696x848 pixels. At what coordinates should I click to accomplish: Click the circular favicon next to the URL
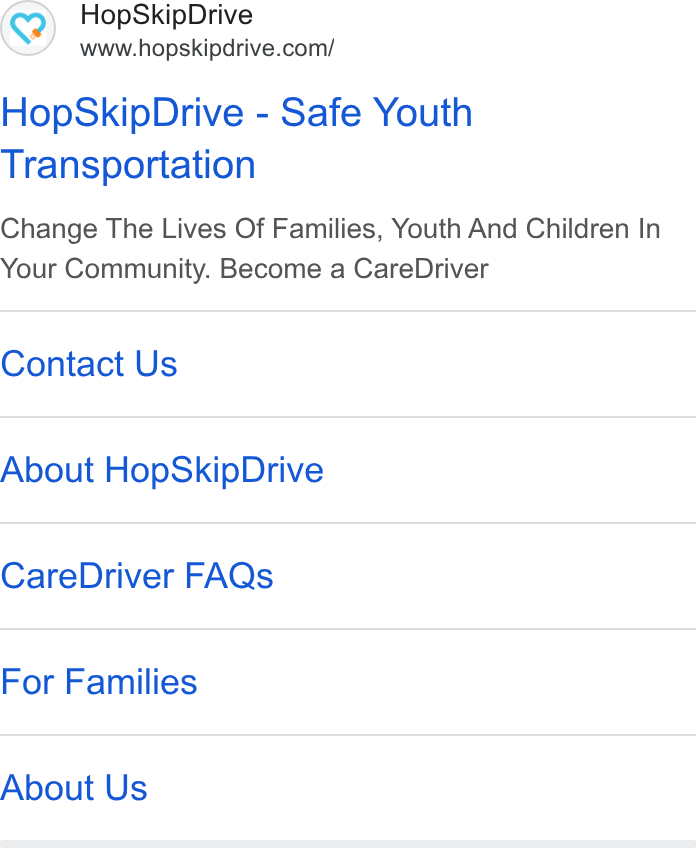(28, 28)
